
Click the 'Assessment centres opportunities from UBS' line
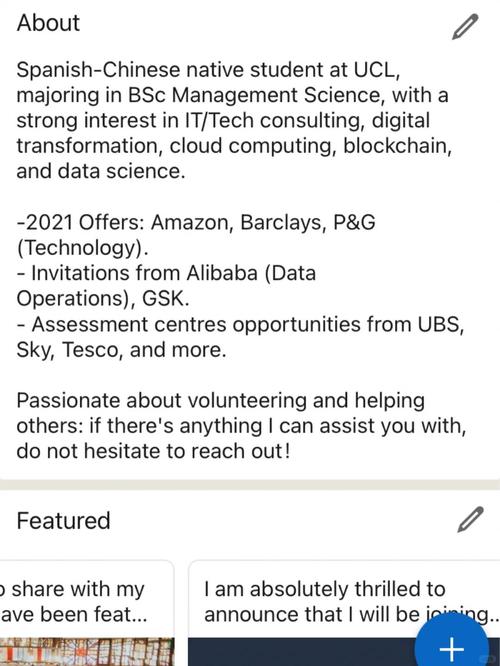(x=240, y=325)
